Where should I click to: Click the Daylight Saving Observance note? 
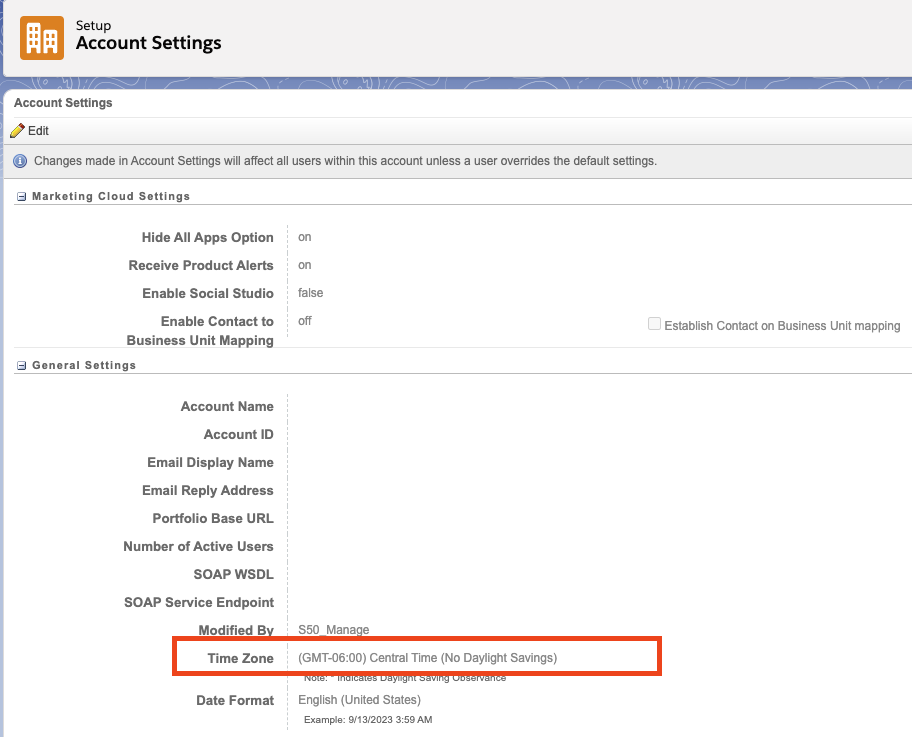[405, 678]
